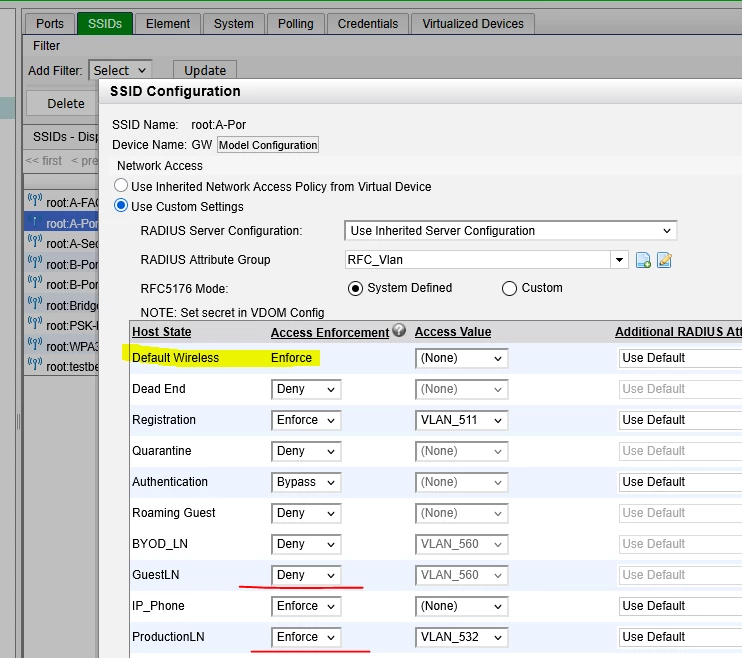Open the System tab
Viewport: 742px width, 658px height.
click(x=234, y=24)
